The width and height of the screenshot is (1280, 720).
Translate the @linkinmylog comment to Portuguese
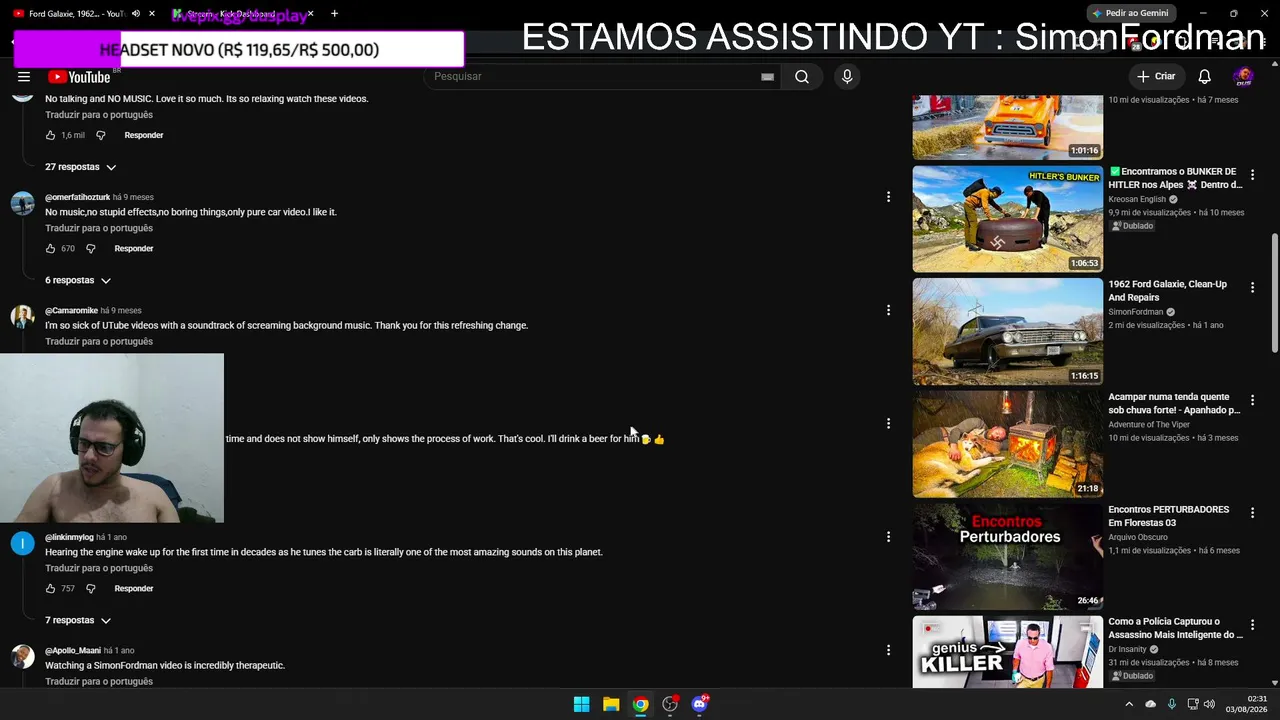pos(99,569)
